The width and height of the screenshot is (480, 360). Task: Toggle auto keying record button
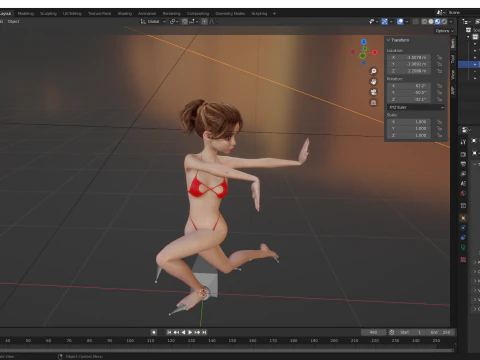154,332
